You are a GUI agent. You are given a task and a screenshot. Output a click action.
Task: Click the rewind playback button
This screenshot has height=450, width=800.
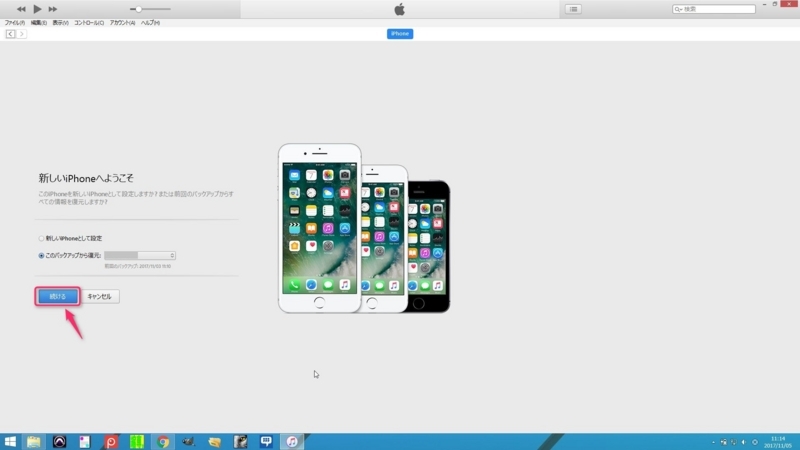pos(21,9)
